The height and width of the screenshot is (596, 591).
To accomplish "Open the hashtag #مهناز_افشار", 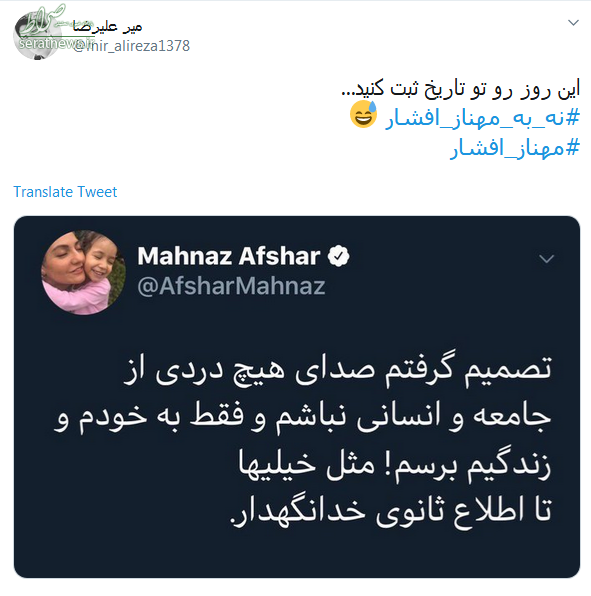I will (x=515, y=148).
